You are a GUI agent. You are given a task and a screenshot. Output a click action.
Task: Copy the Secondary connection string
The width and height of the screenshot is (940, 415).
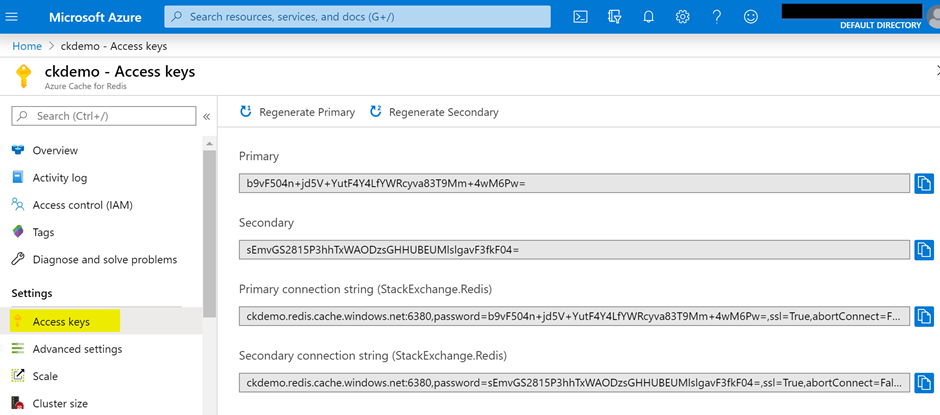click(924, 382)
